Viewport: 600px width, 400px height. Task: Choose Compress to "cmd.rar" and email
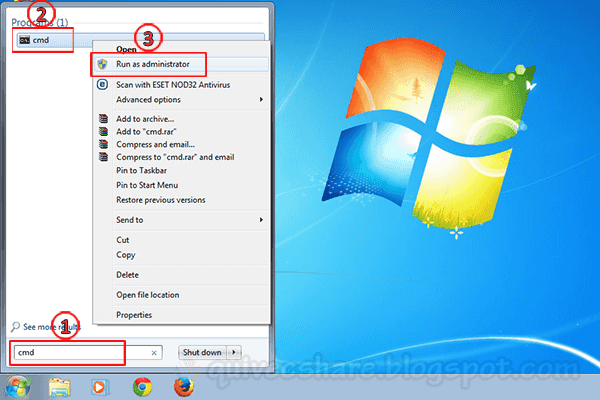click(175, 157)
